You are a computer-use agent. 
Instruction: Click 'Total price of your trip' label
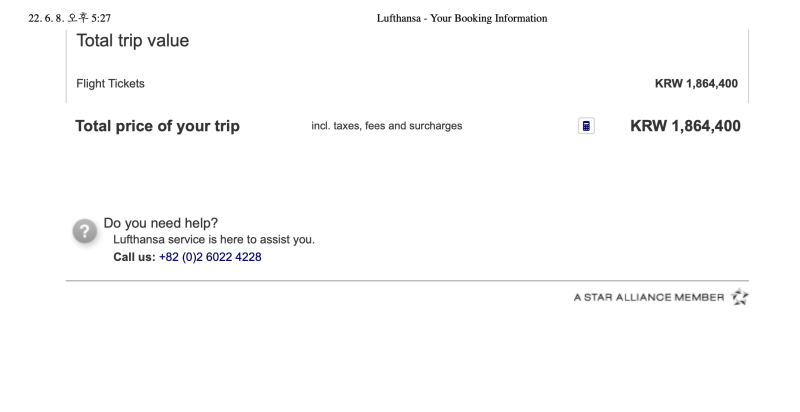click(x=158, y=126)
